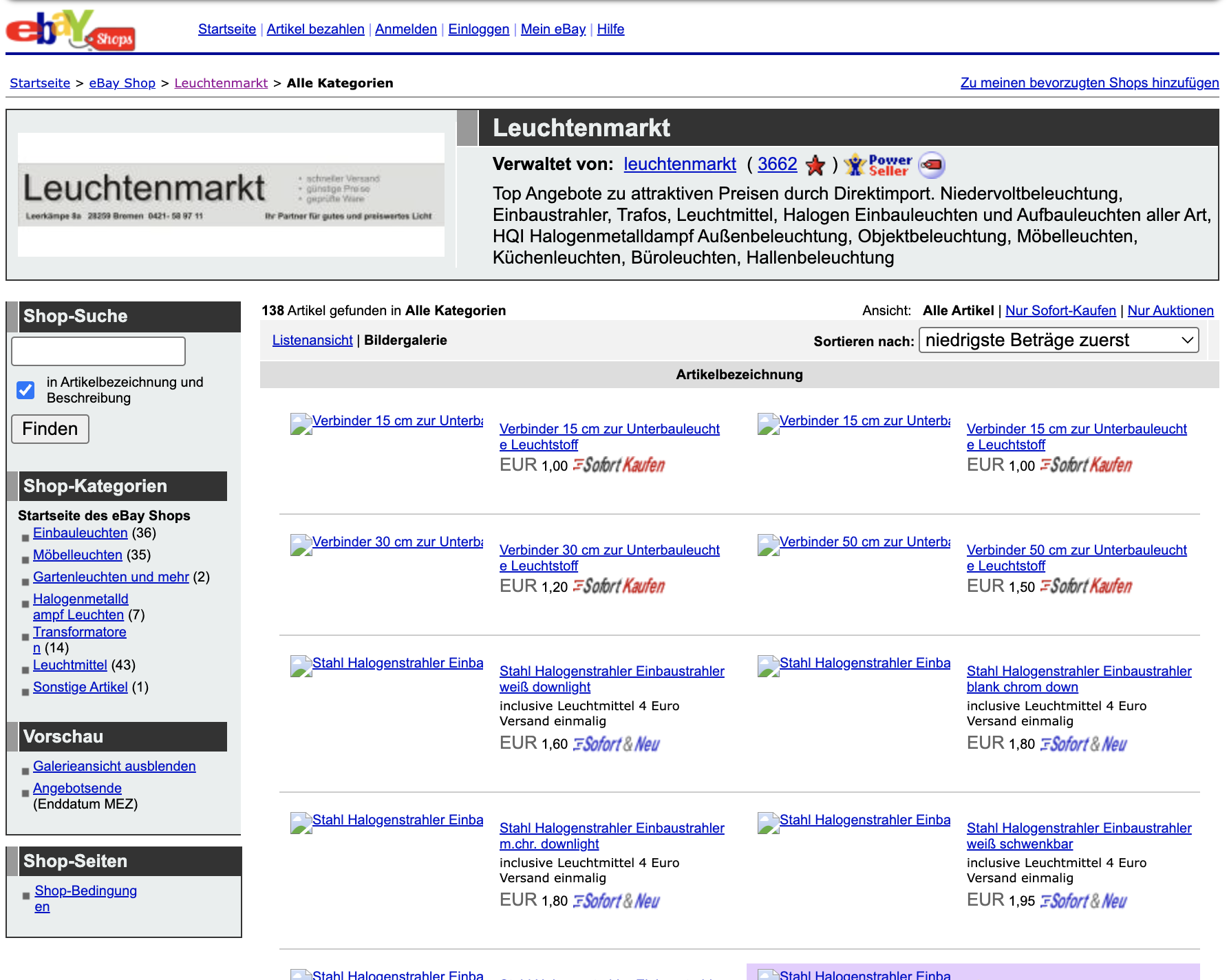Open Mein eBay in the top navigation
Viewport: 1229px width, 980px height.
[x=553, y=29]
